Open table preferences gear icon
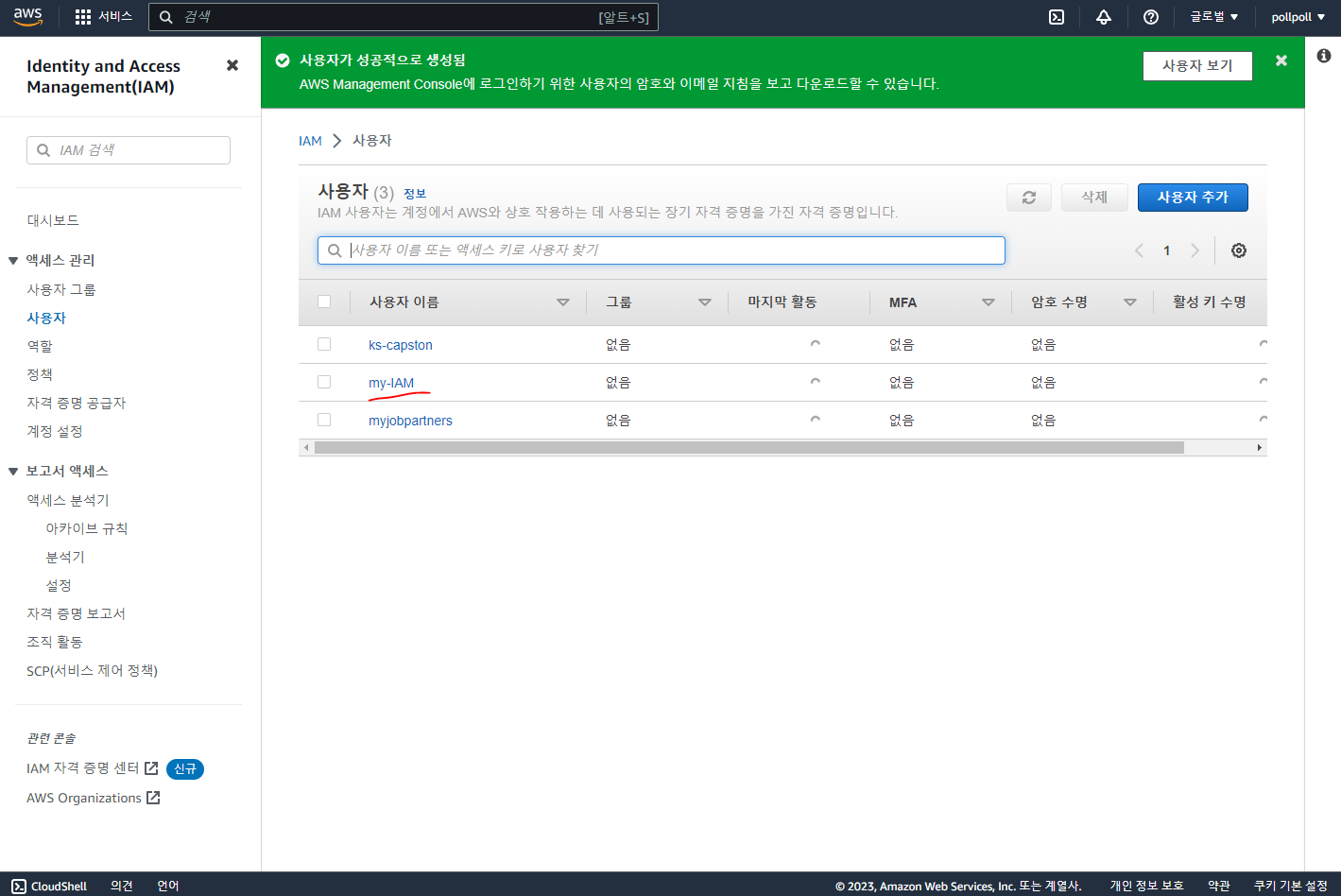 1239,250
